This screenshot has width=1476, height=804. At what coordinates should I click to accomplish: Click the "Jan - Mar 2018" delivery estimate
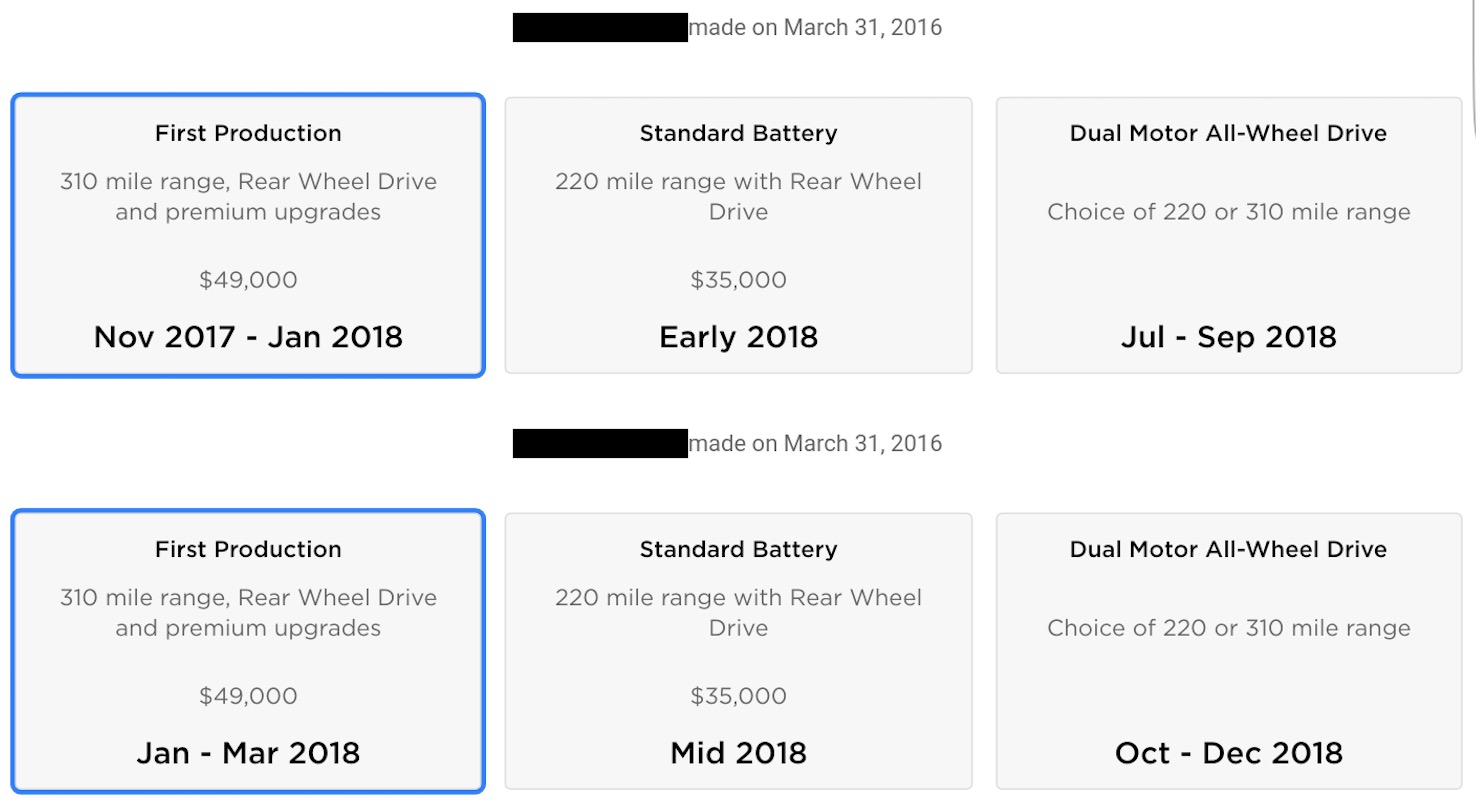(248, 753)
